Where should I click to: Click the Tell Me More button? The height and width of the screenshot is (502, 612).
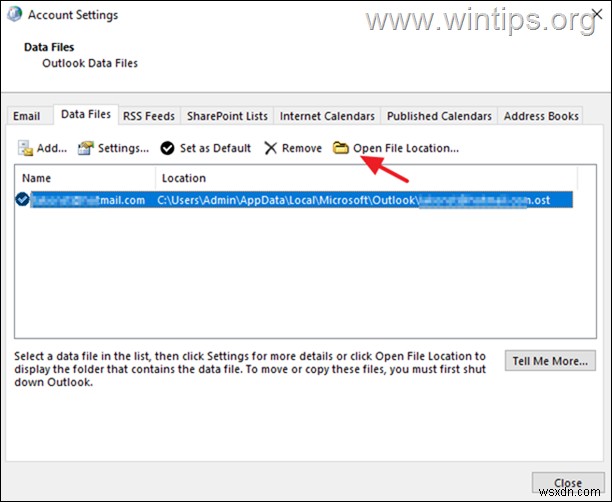click(550, 361)
